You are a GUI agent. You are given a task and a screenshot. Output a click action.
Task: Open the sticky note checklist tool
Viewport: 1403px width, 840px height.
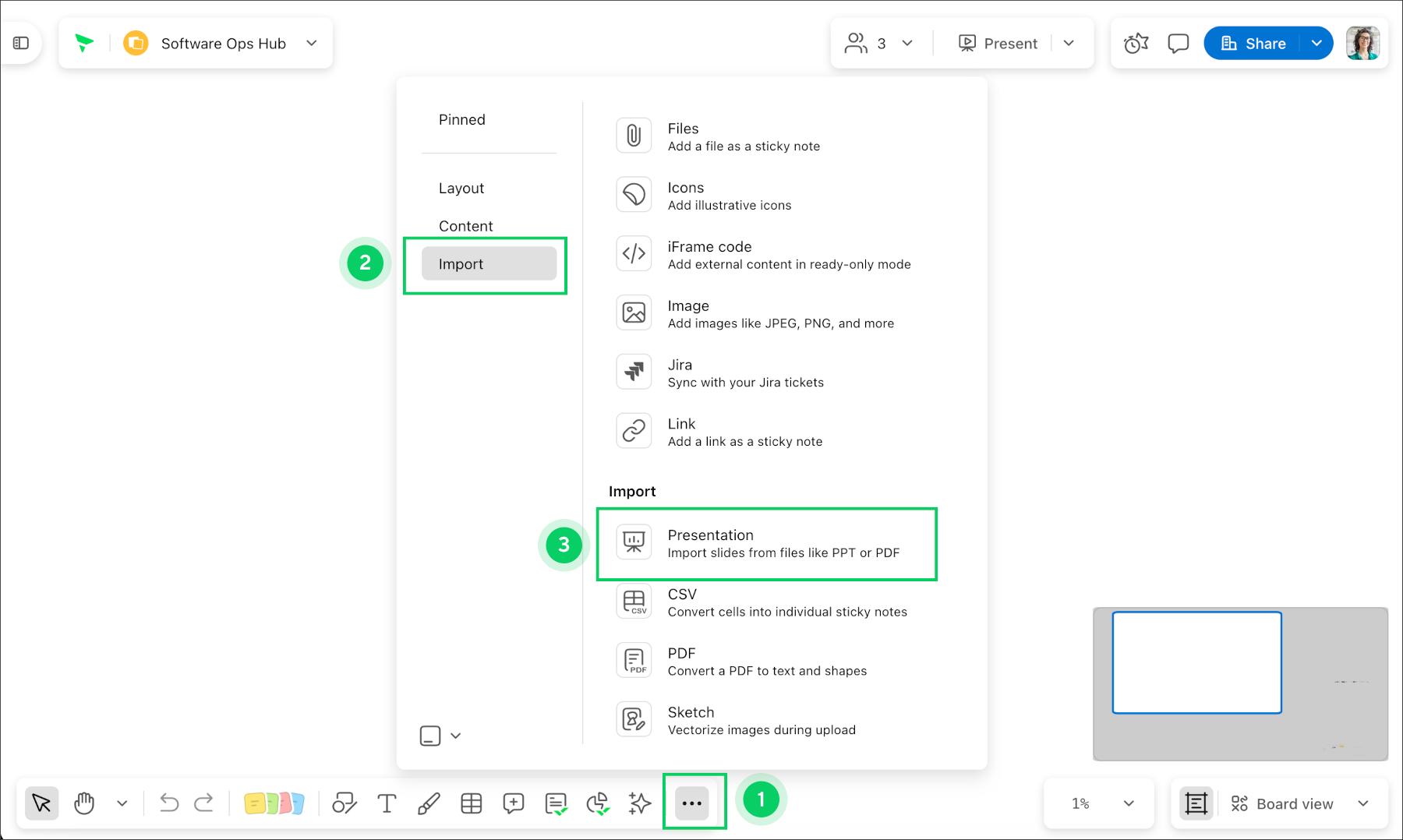(556, 803)
